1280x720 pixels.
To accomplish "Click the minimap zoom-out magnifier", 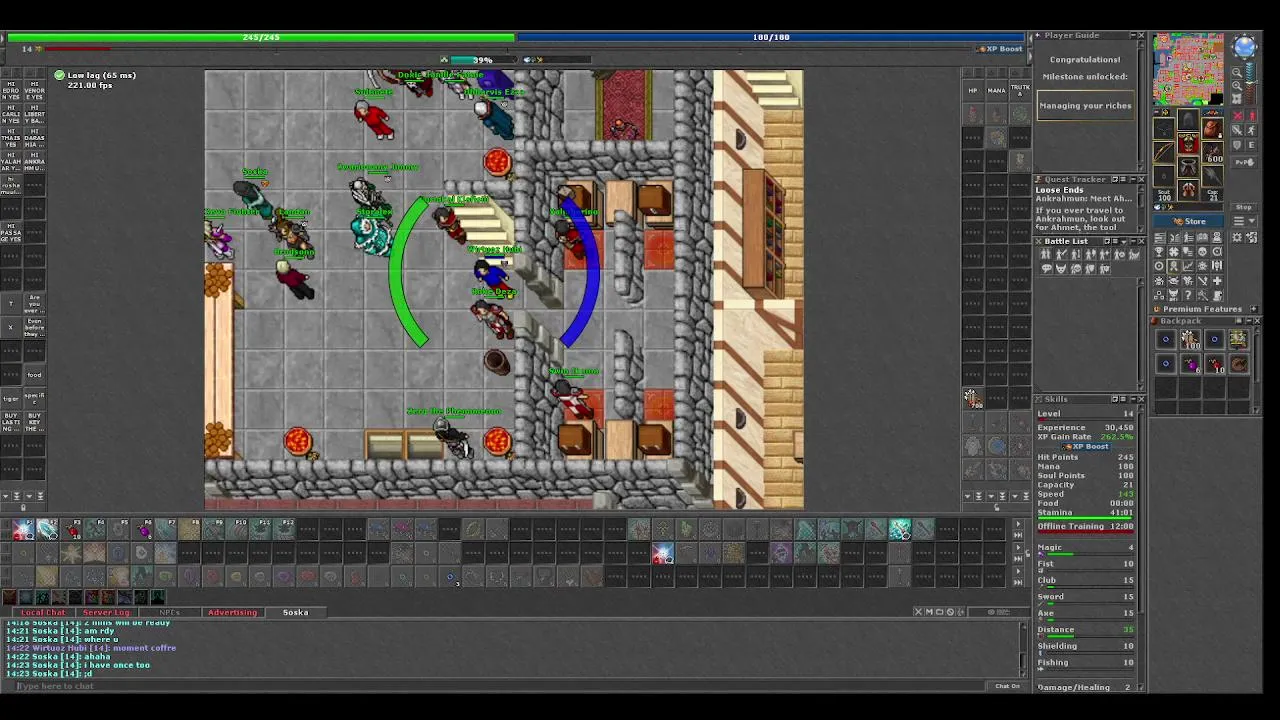I will tap(1237, 73).
